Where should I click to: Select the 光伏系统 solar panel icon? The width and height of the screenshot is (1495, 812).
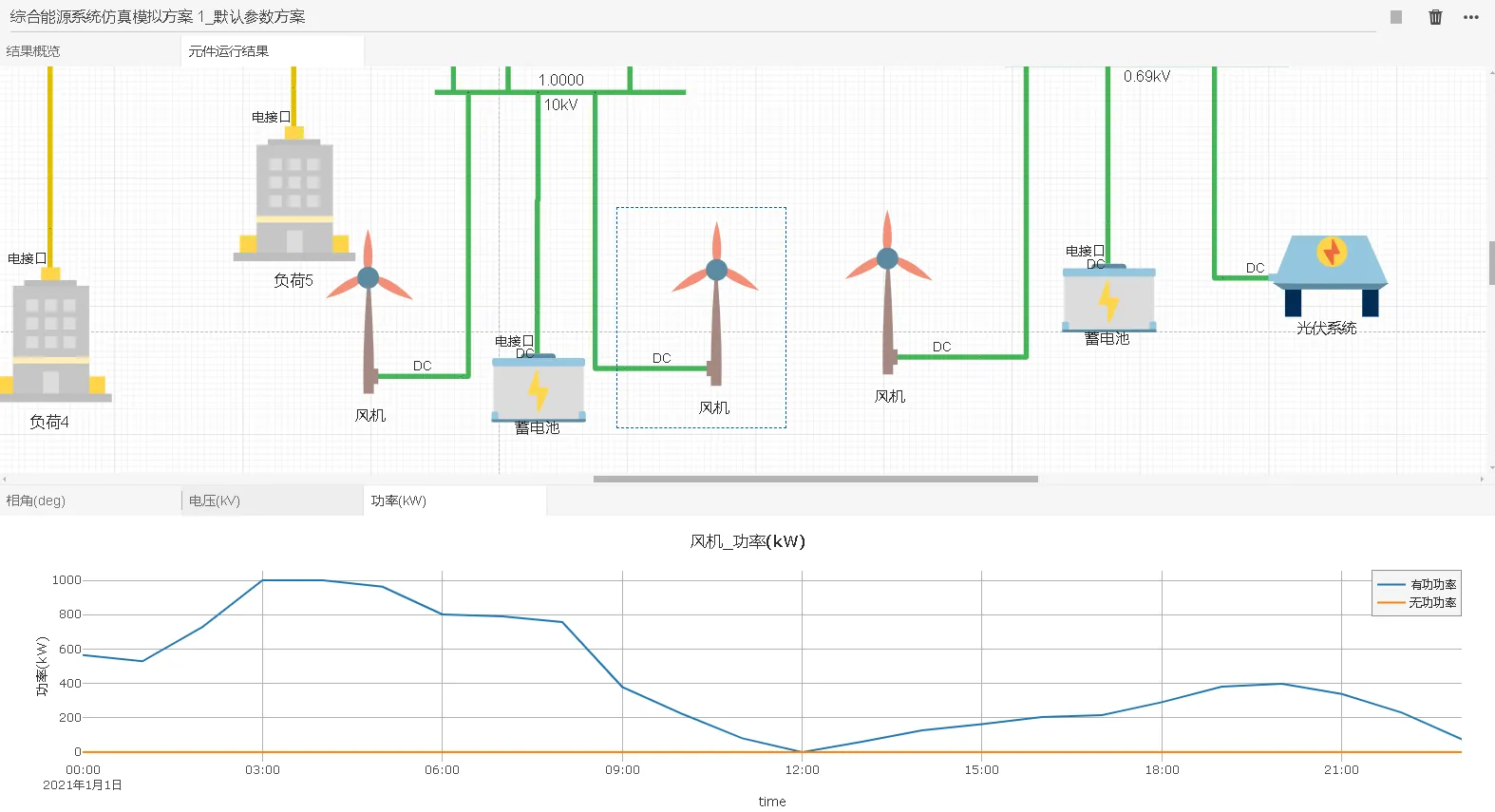click(x=1331, y=275)
